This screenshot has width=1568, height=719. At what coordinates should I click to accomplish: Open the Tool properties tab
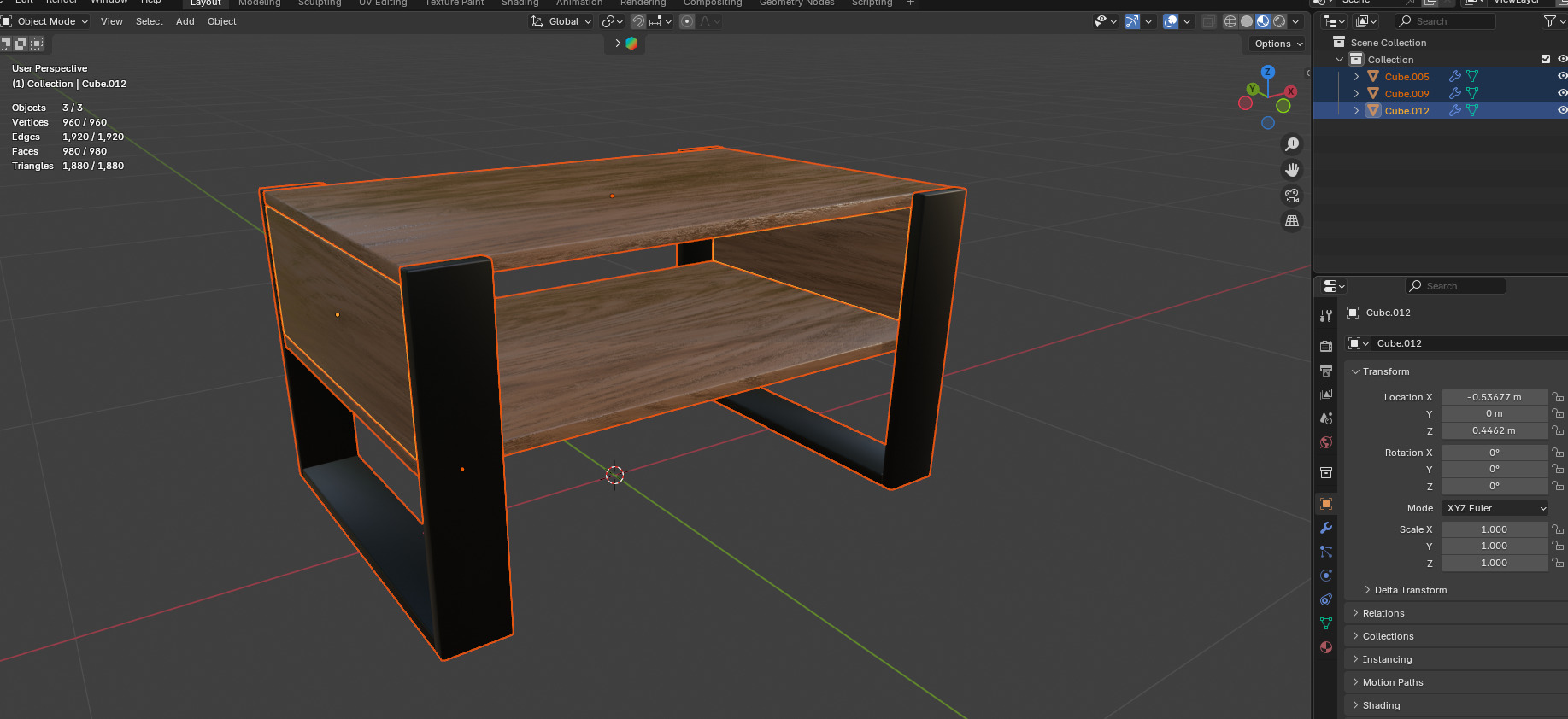pos(1326,316)
